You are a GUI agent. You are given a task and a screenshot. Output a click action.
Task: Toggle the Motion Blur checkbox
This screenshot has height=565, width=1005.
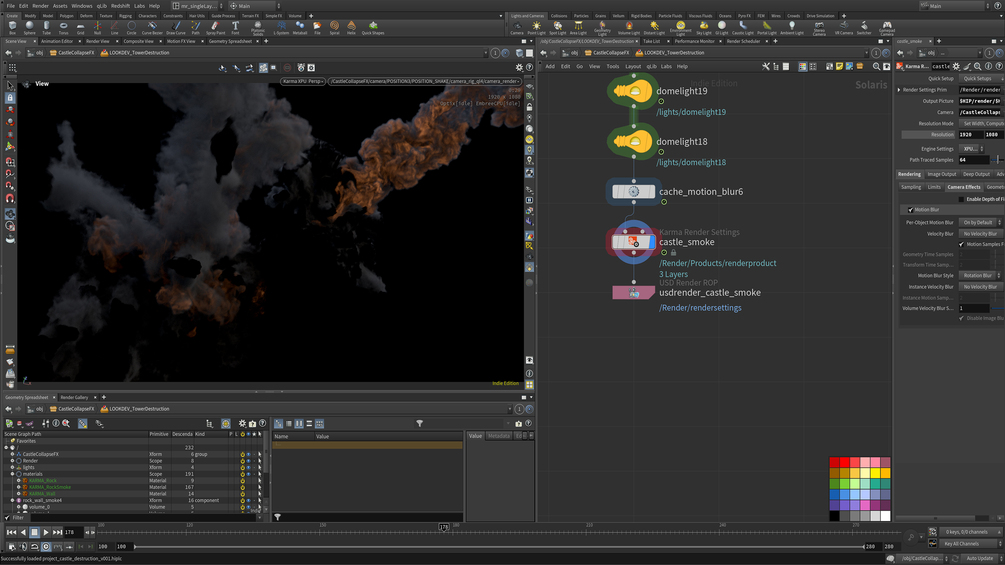coord(910,210)
